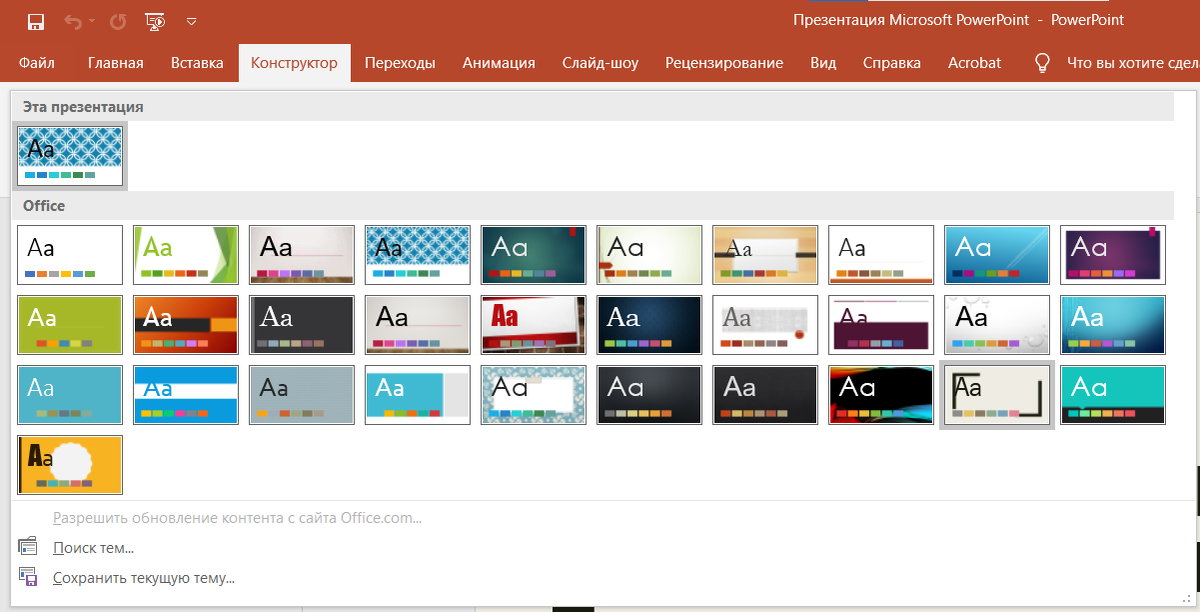This screenshot has height=612, width=1200.
Task: Apply the cyan block theme with gray sidebar
Action: [418, 395]
